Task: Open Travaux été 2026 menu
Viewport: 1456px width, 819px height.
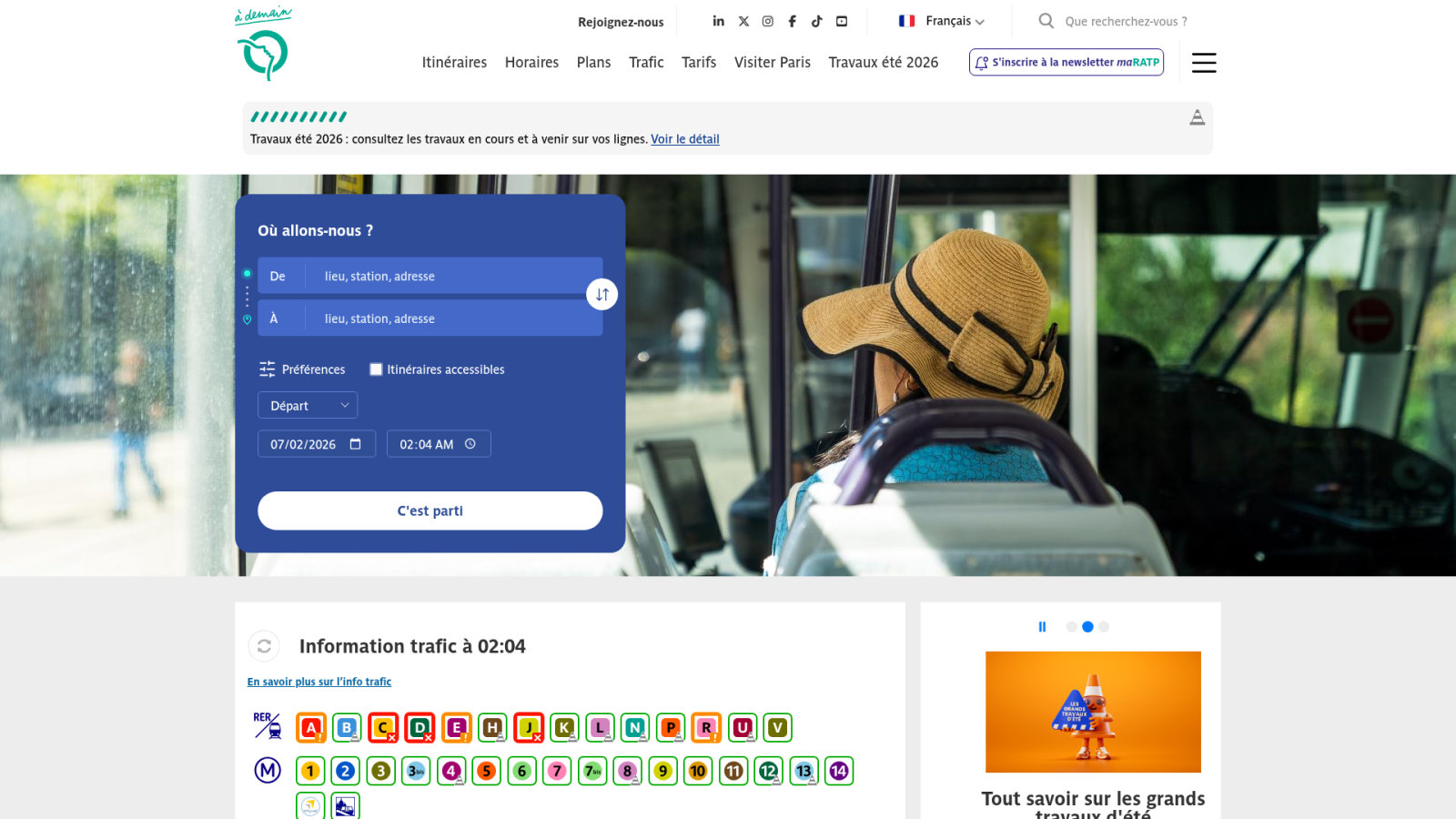Action: [884, 62]
